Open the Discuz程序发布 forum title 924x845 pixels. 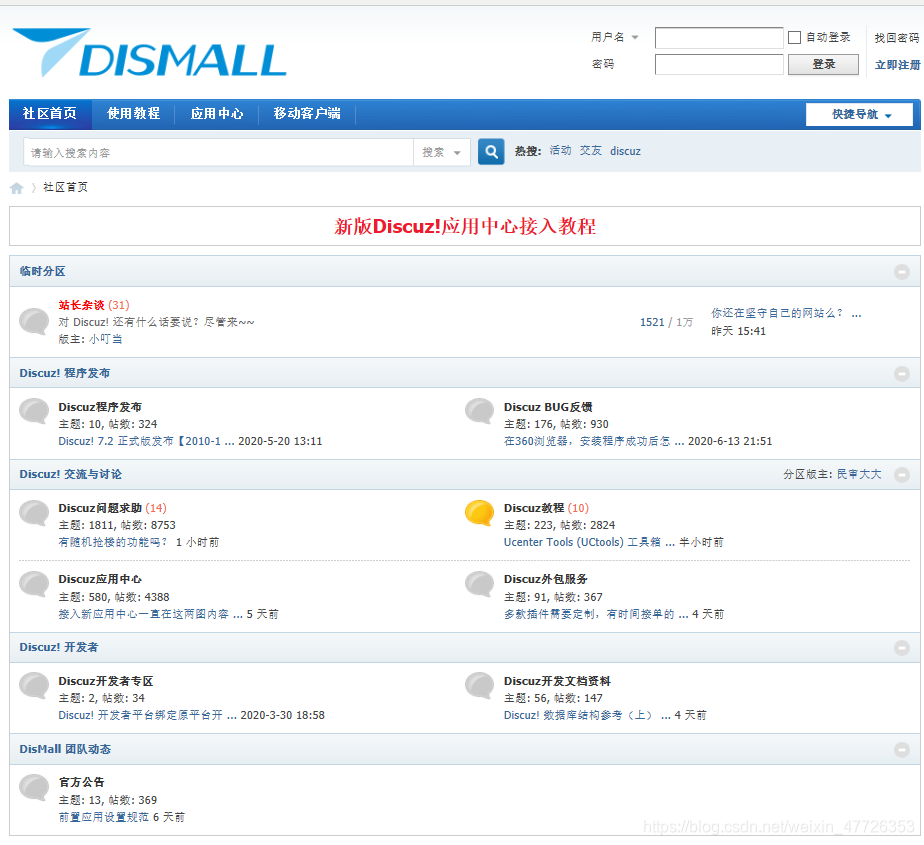click(100, 407)
